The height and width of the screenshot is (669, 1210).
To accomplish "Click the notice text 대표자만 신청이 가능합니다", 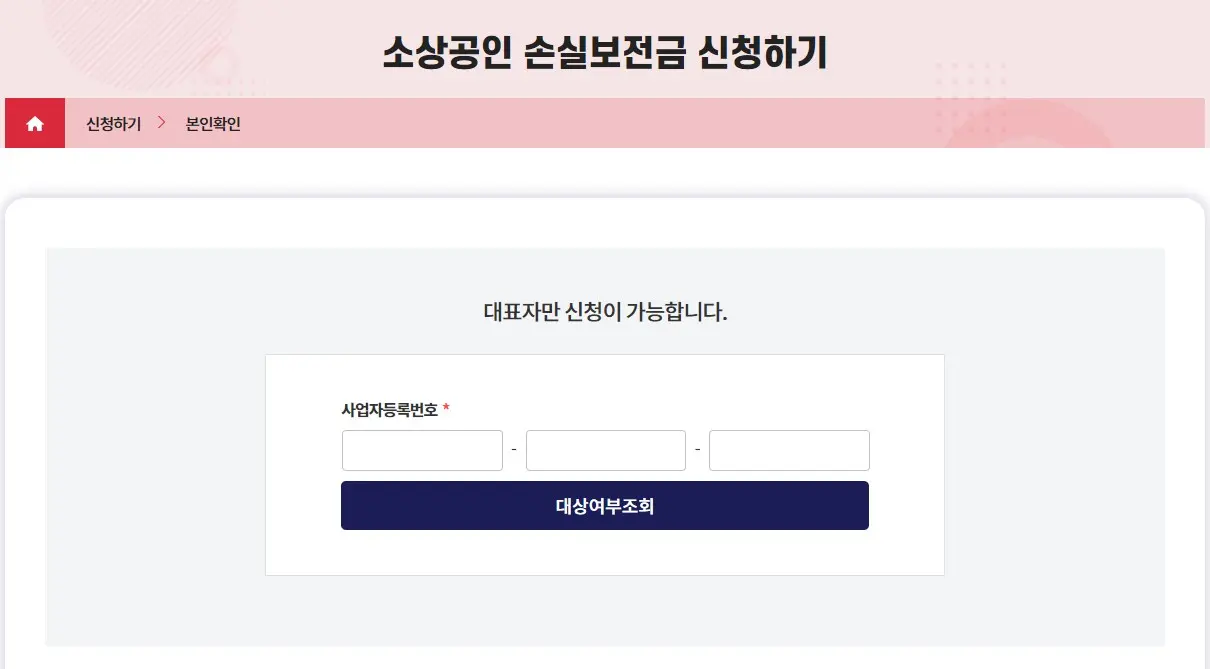I will pos(605,311).
